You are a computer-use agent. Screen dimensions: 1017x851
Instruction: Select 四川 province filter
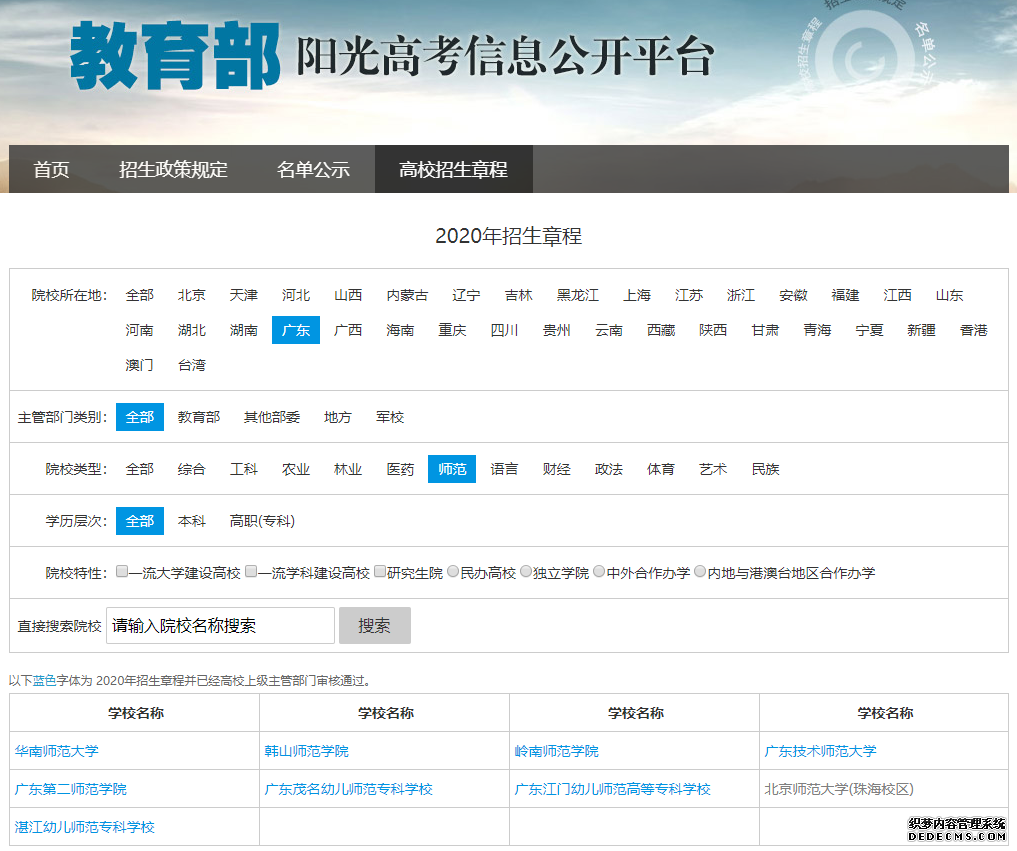(x=504, y=330)
